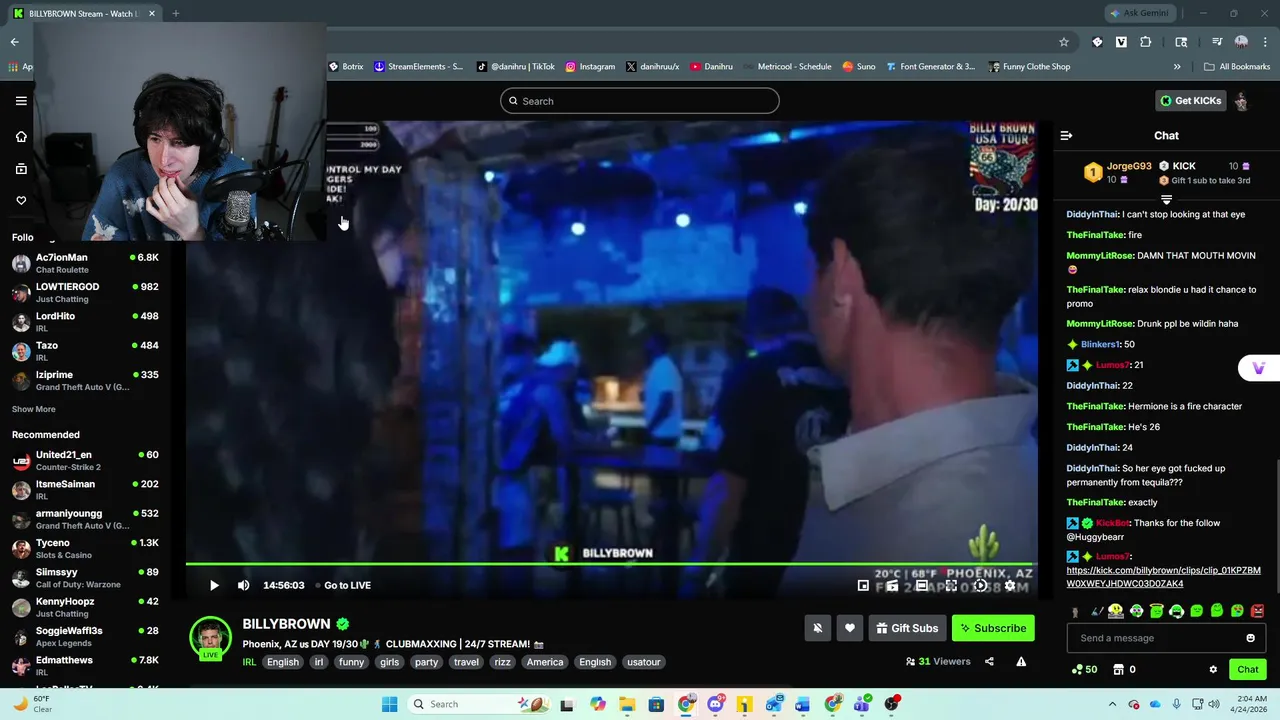Bookmark this page with star icon

tap(1064, 42)
